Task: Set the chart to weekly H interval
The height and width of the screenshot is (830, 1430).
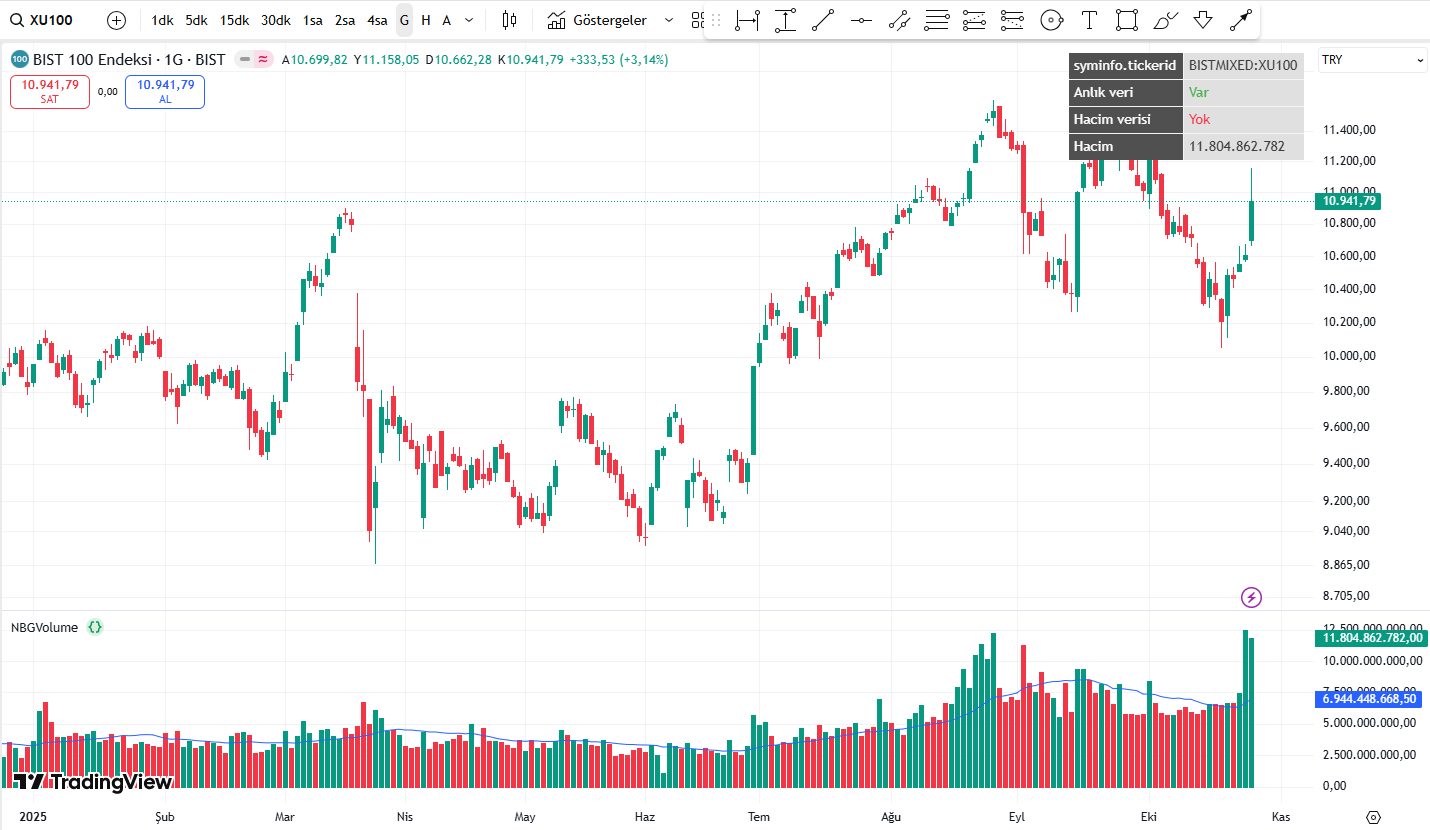Action: (x=426, y=20)
